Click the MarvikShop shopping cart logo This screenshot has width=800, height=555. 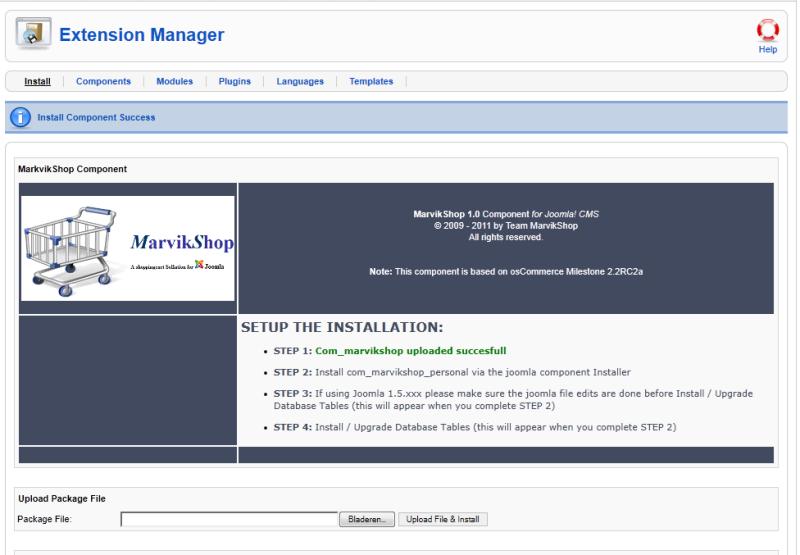click(128, 248)
